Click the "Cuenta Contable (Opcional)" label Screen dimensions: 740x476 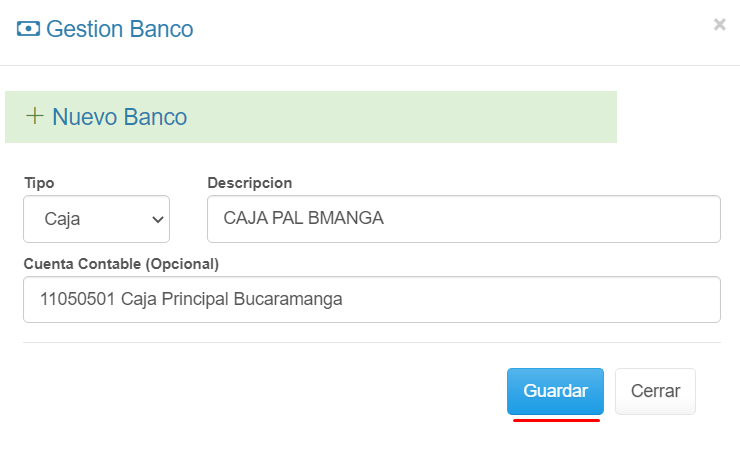coord(121,264)
